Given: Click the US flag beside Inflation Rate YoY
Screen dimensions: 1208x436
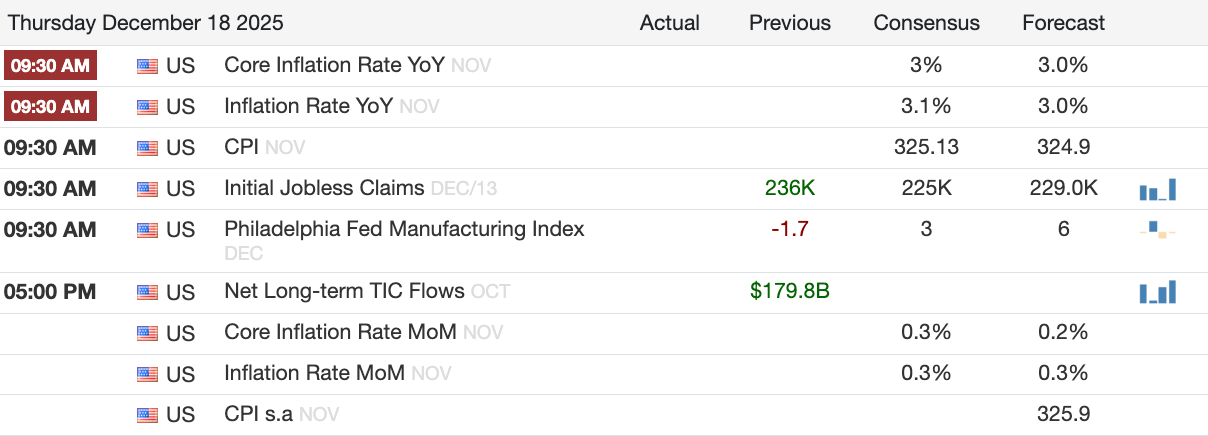Looking at the screenshot, I should [x=148, y=106].
